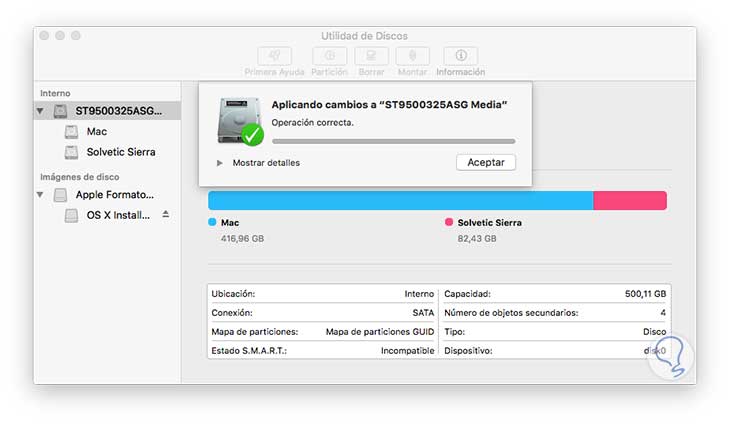
Task: Close the Utilidad de Discos window
Action: coord(44,35)
